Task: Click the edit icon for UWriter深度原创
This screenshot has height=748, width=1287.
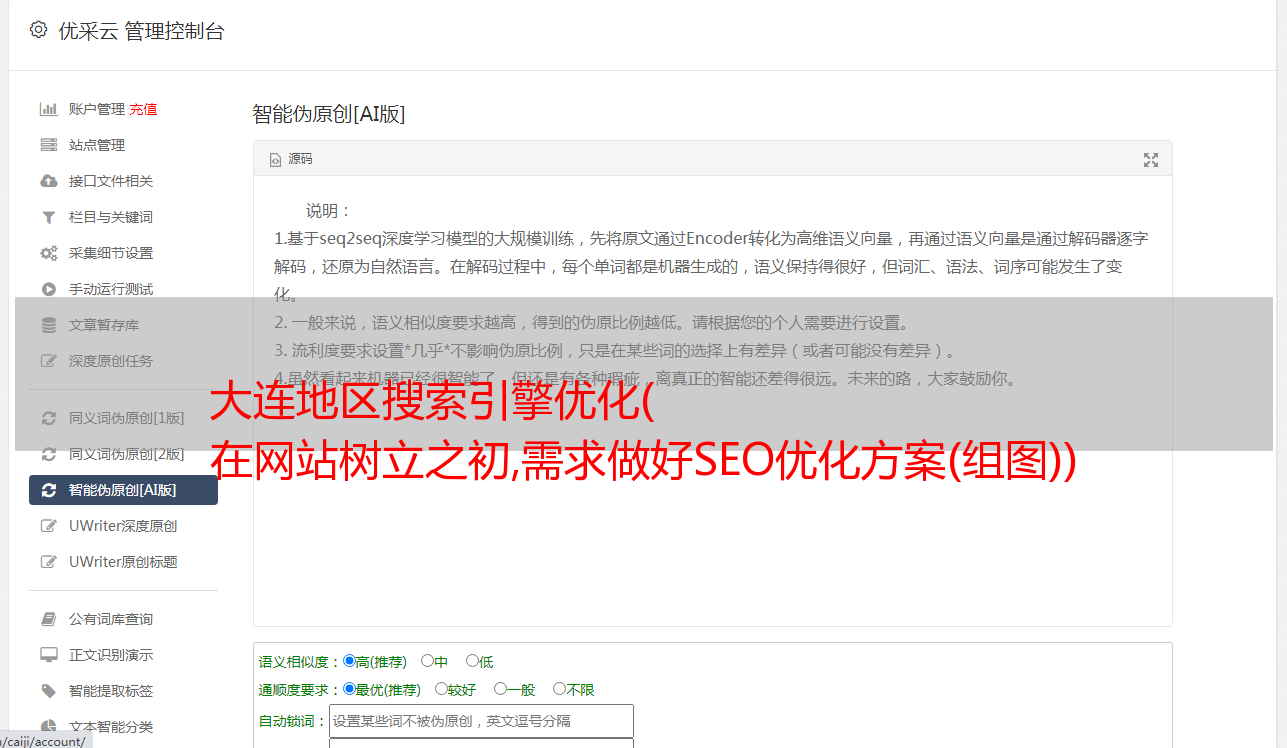Action: coord(48,526)
